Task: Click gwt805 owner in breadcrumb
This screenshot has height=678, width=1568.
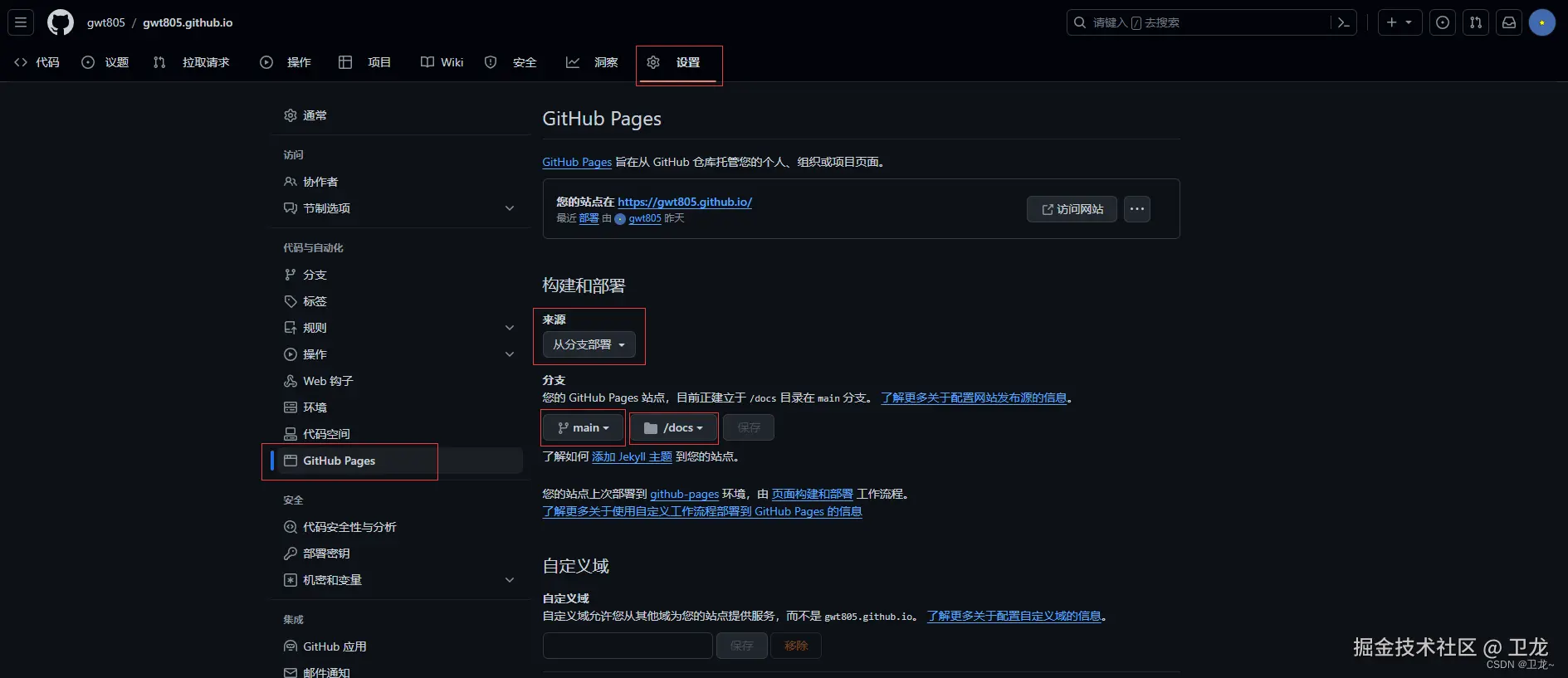Action: [105, 22]
